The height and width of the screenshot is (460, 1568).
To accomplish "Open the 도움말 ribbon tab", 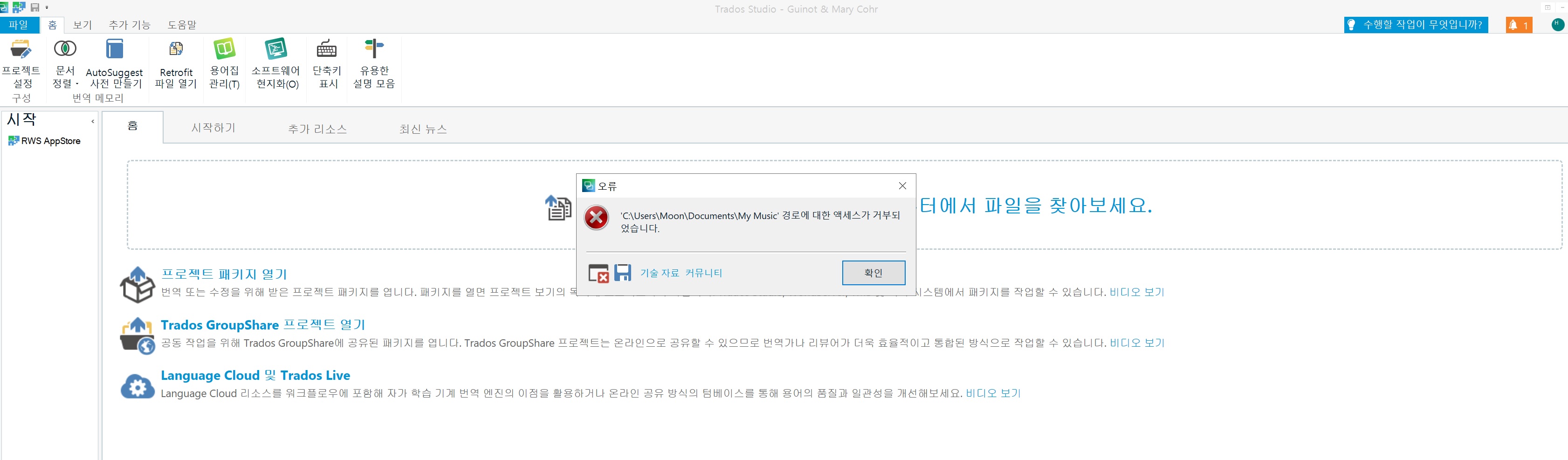I will pyautogui.click(x=182, y=25).
